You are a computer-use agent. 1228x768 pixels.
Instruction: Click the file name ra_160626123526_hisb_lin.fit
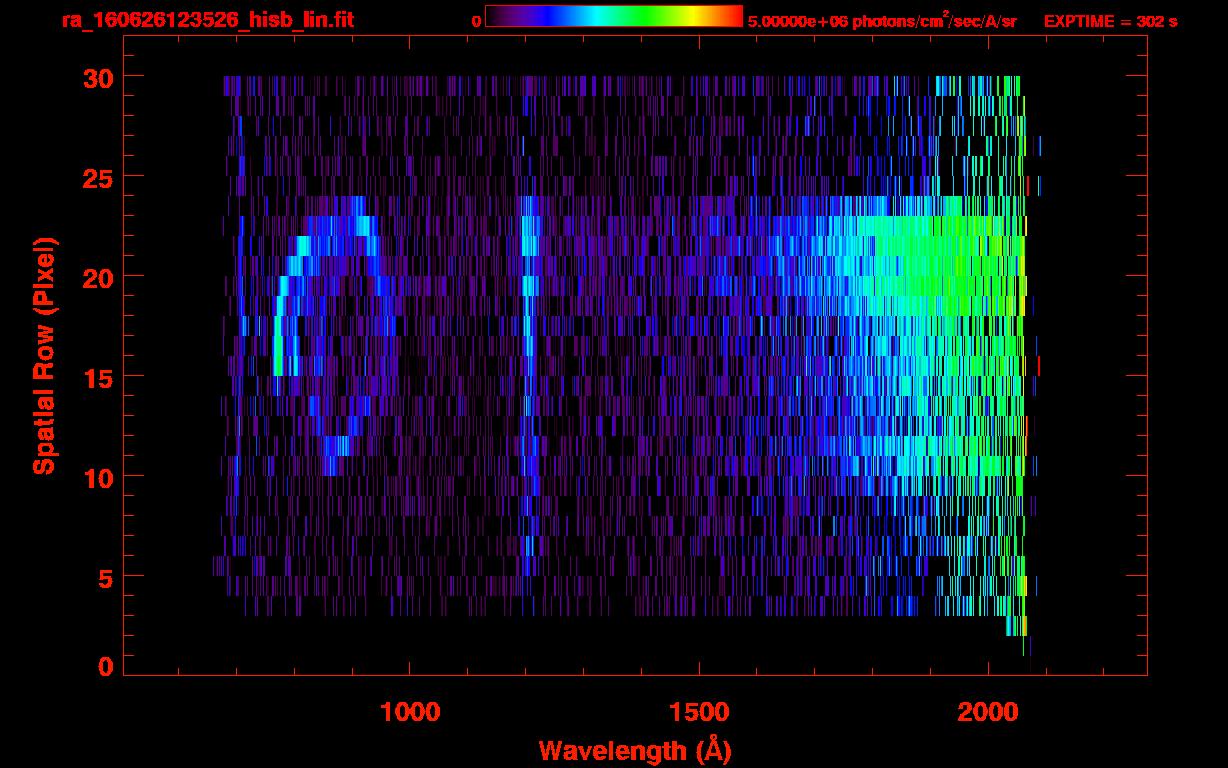click(x=207, y=20)
